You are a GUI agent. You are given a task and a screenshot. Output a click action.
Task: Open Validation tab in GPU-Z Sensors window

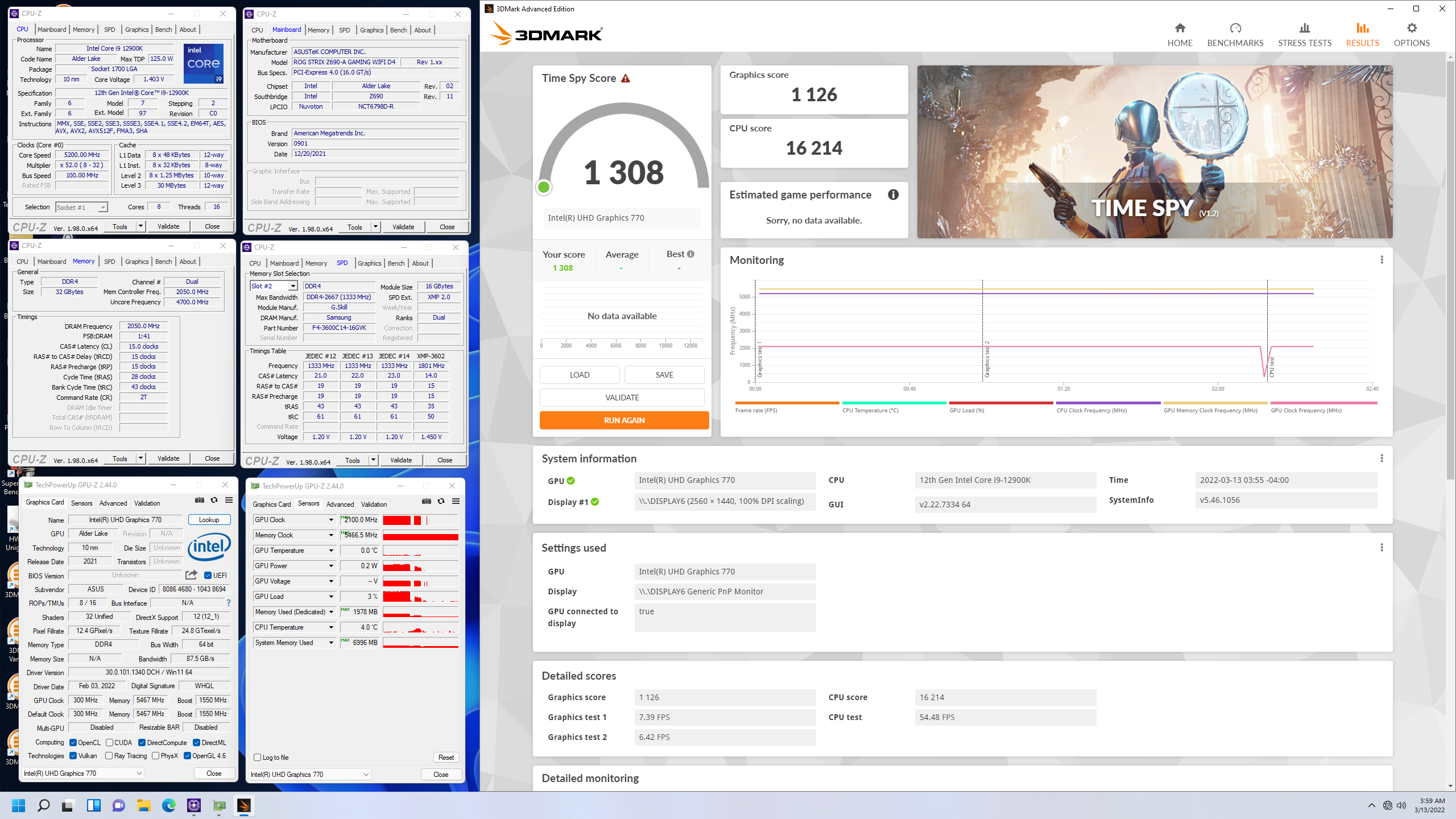[x=374, y=504]
